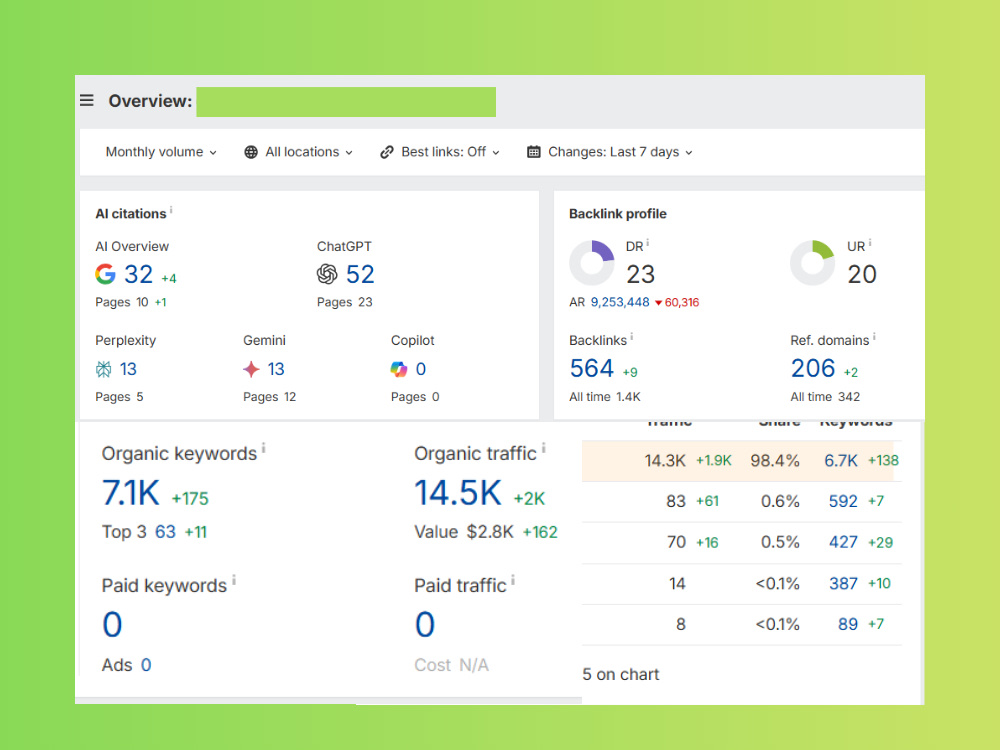Click the Gemini star icon
Image resolution: width=1000 pixels, height=750 pixels.
tap(251, 369)
